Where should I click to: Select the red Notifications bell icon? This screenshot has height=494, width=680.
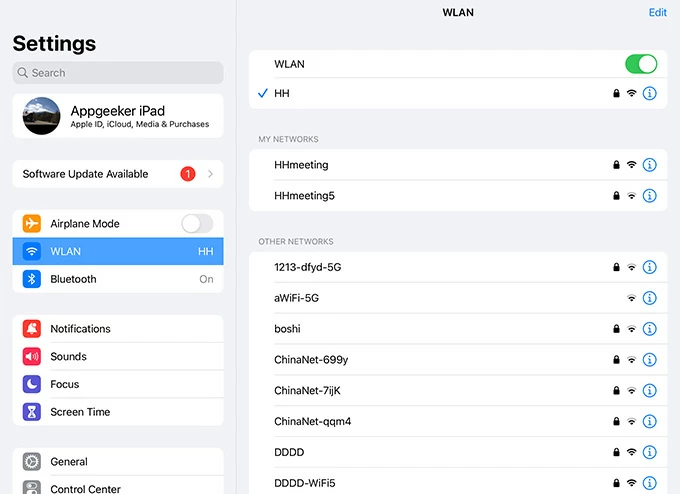32,329
